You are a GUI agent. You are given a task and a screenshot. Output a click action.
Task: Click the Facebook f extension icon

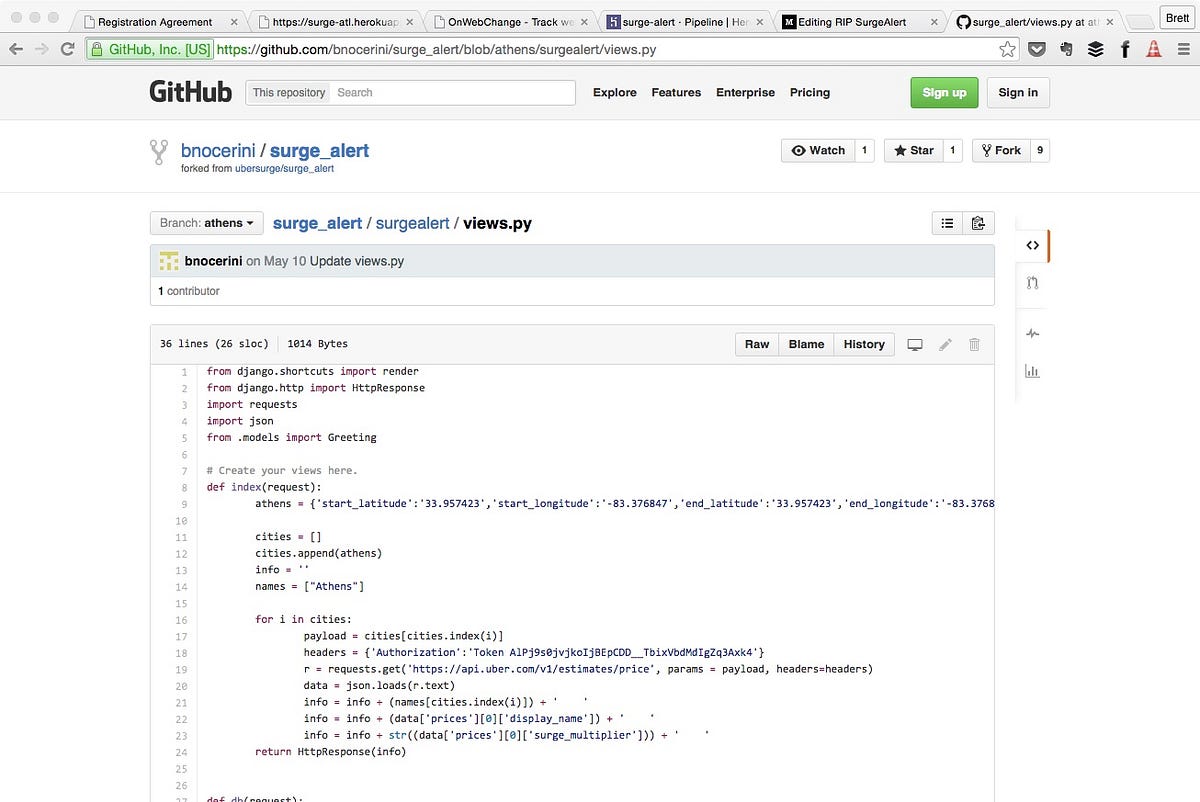click(x=1125, y=49)
